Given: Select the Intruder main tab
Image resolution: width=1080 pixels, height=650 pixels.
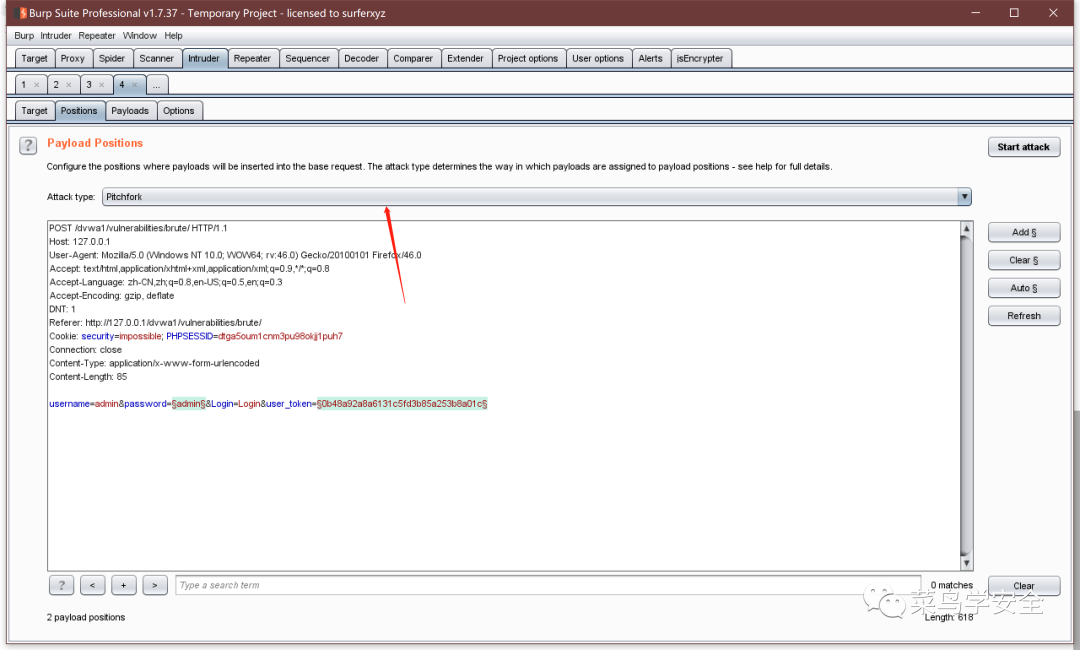Looking at the screenshot, I should pyautogui.click(x=204, y=59).
